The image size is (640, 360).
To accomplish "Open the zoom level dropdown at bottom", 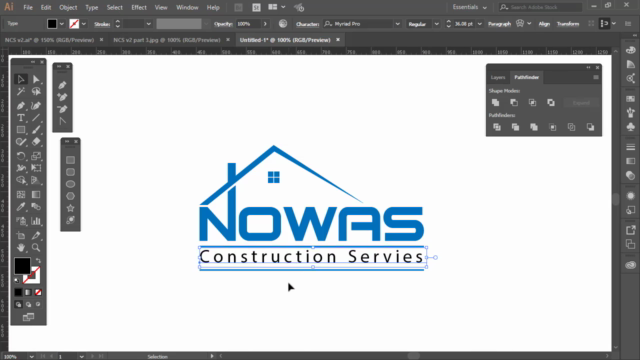I will (31, 357).
